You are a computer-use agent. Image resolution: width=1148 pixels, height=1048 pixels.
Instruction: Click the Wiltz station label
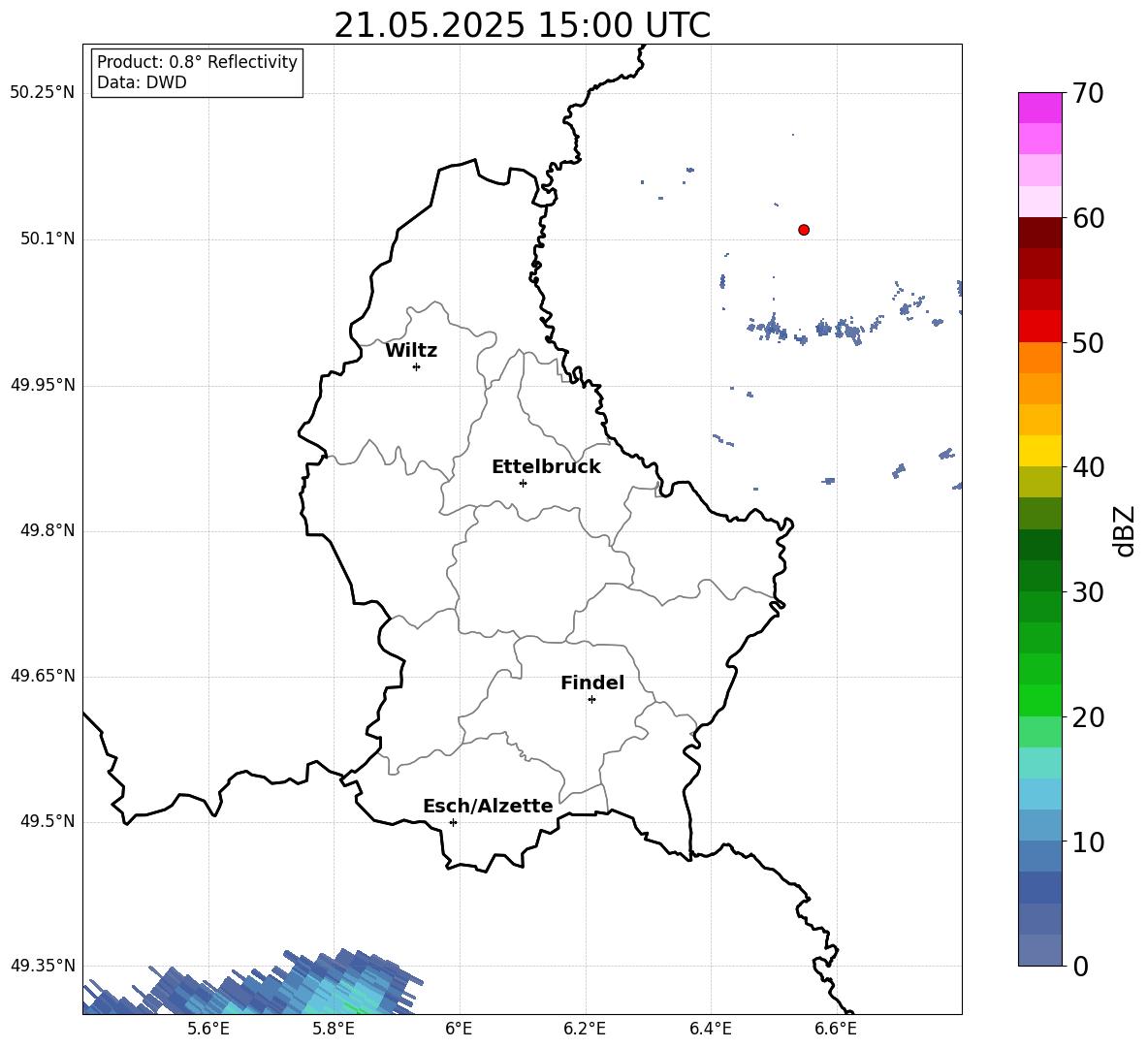(x=411, y=351)
